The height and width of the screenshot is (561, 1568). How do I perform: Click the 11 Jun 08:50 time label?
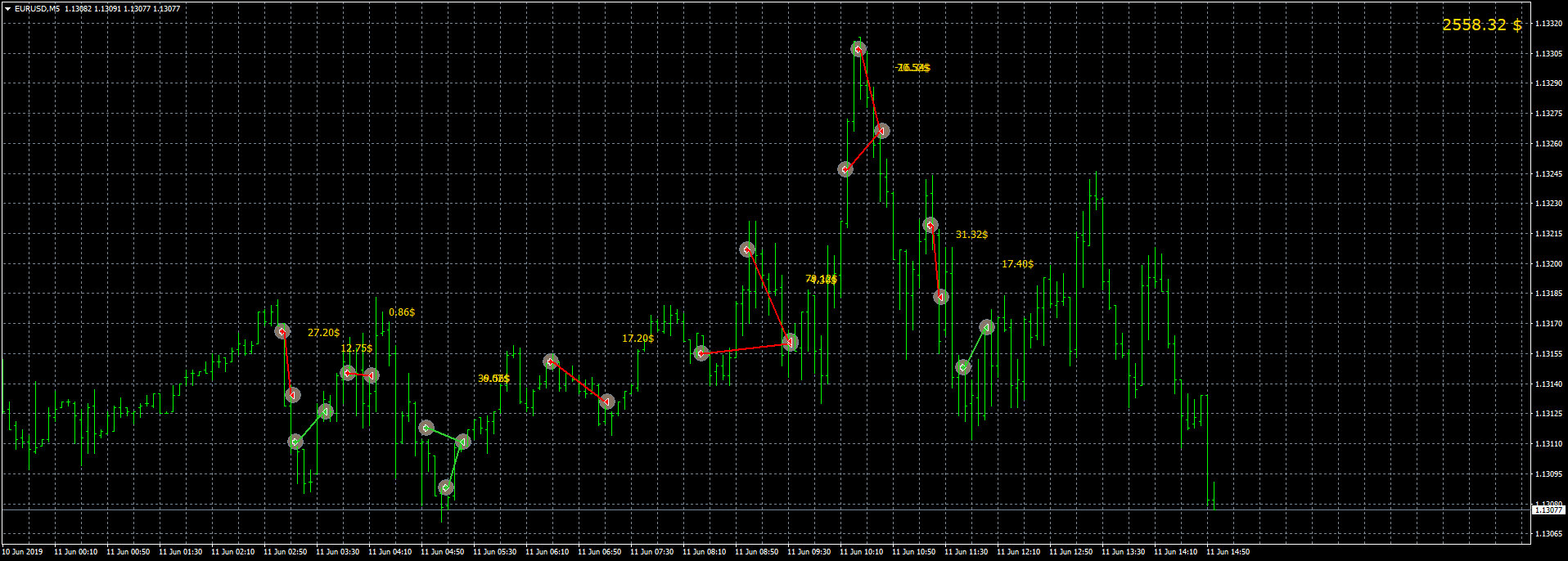coord(756,552)
